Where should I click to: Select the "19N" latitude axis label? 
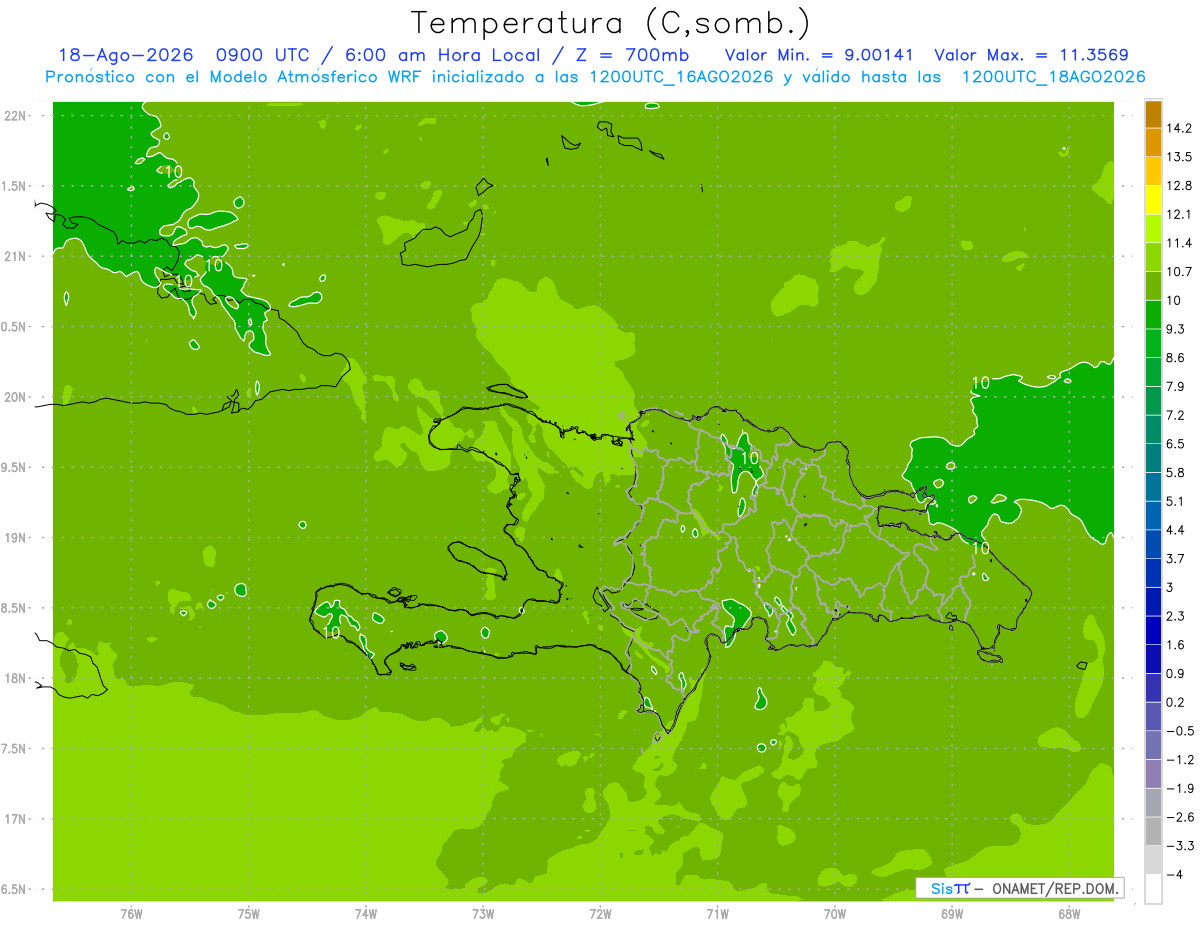coord(16,538)
